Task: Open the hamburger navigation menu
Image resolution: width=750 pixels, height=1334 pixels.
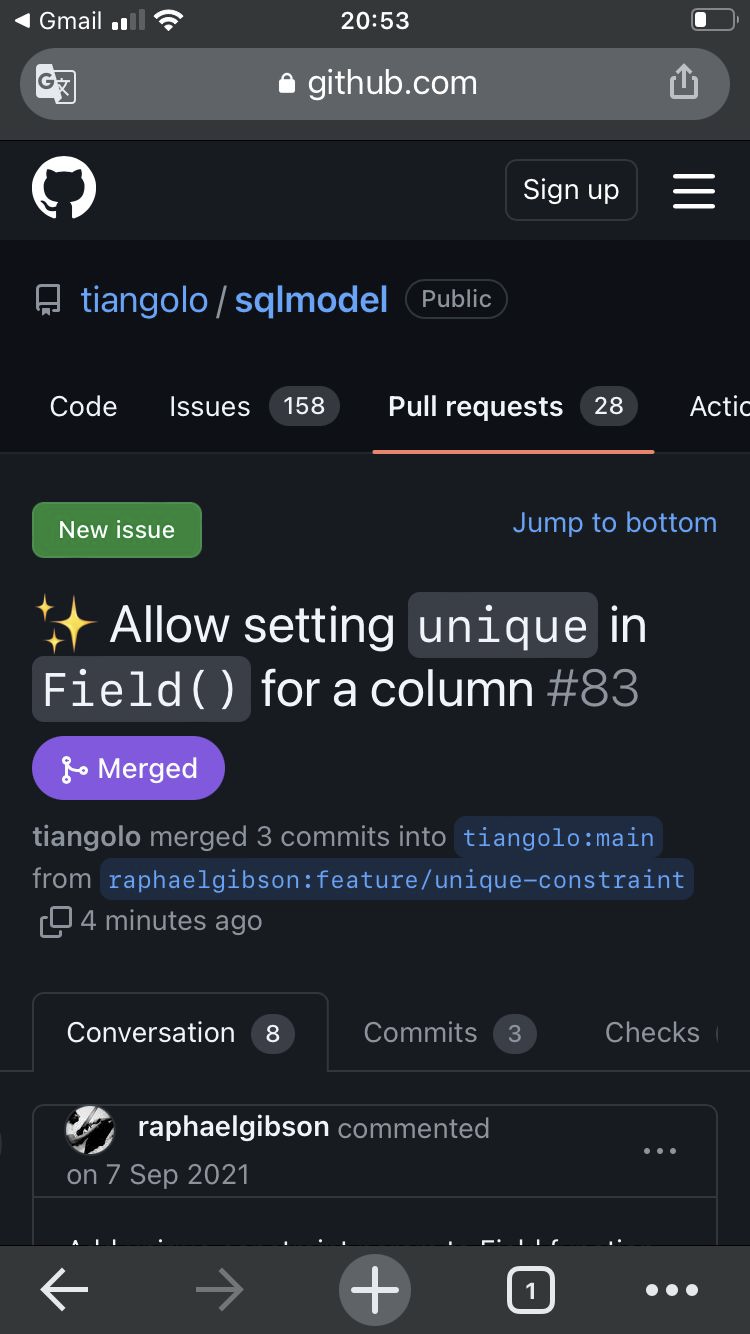Action: click(x=694, y=190)
